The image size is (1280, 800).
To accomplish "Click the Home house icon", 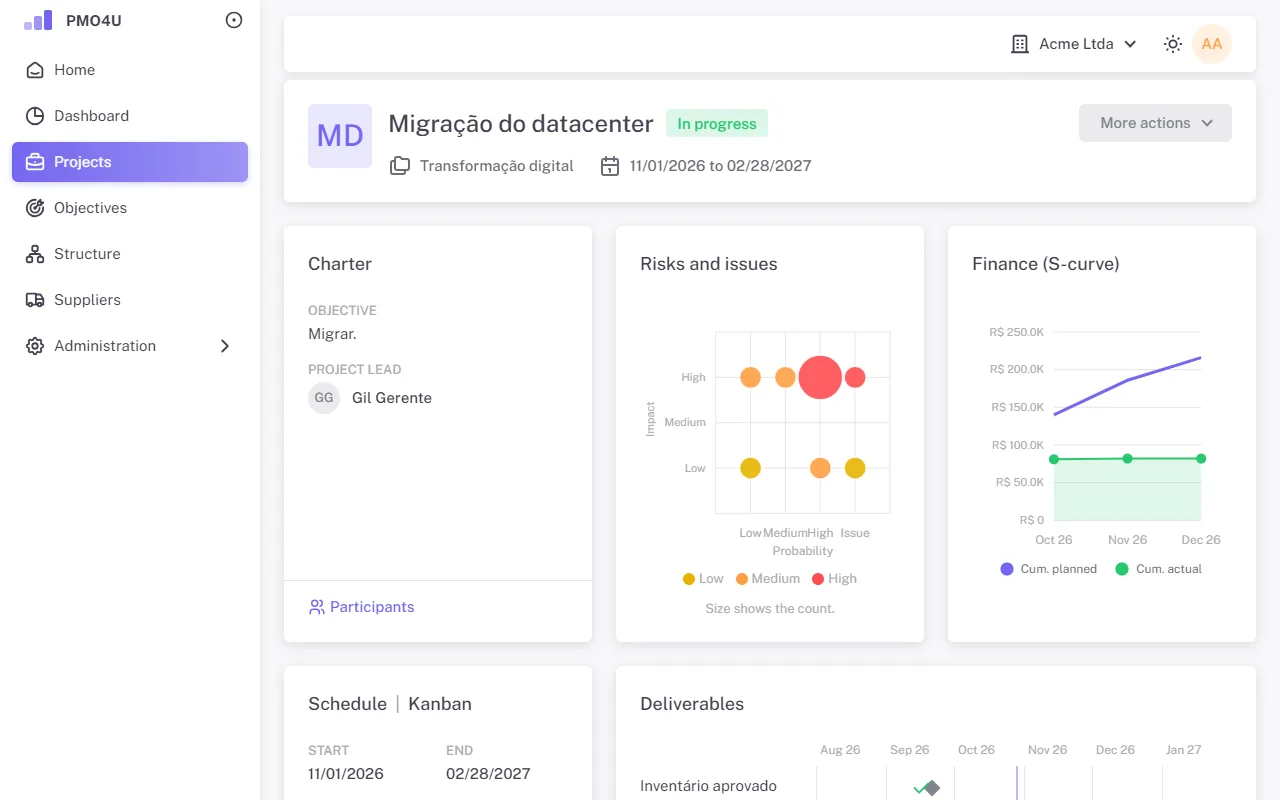I will pos(35,70).
